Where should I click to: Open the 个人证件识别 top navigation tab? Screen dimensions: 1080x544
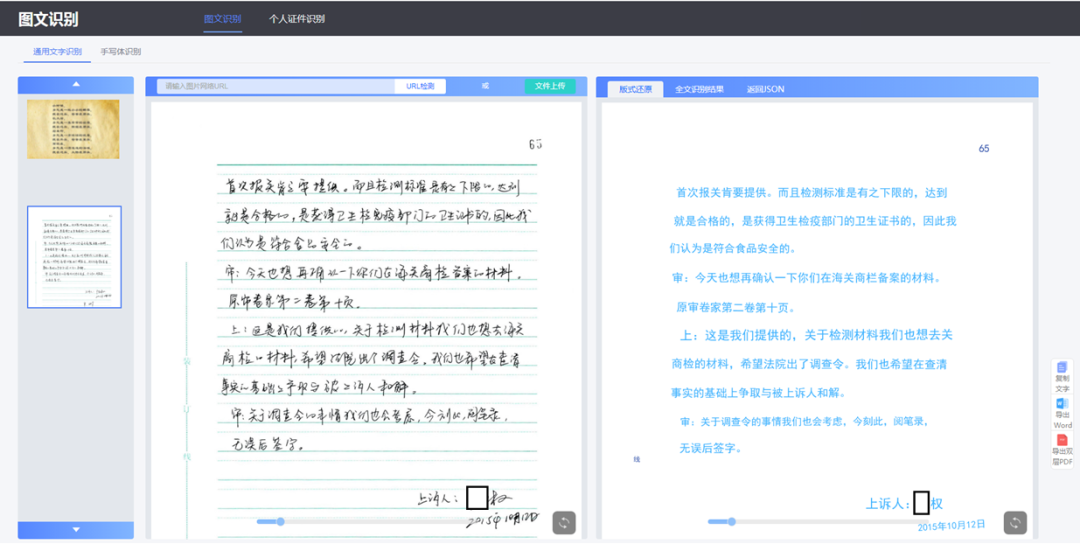click(297, 19)
